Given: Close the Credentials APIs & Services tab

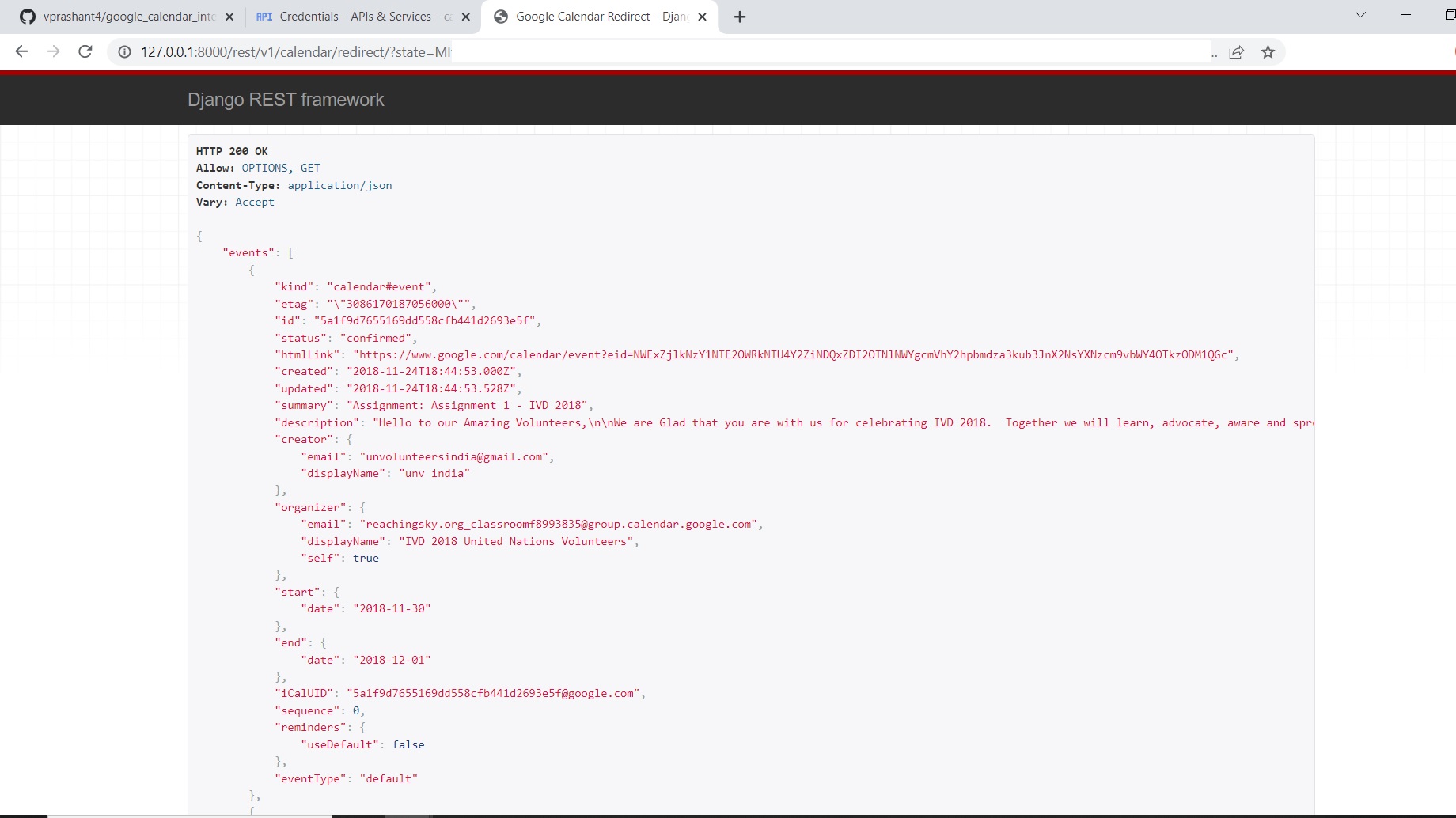Looking at the screenshot, I should click(x=466, y=17).
